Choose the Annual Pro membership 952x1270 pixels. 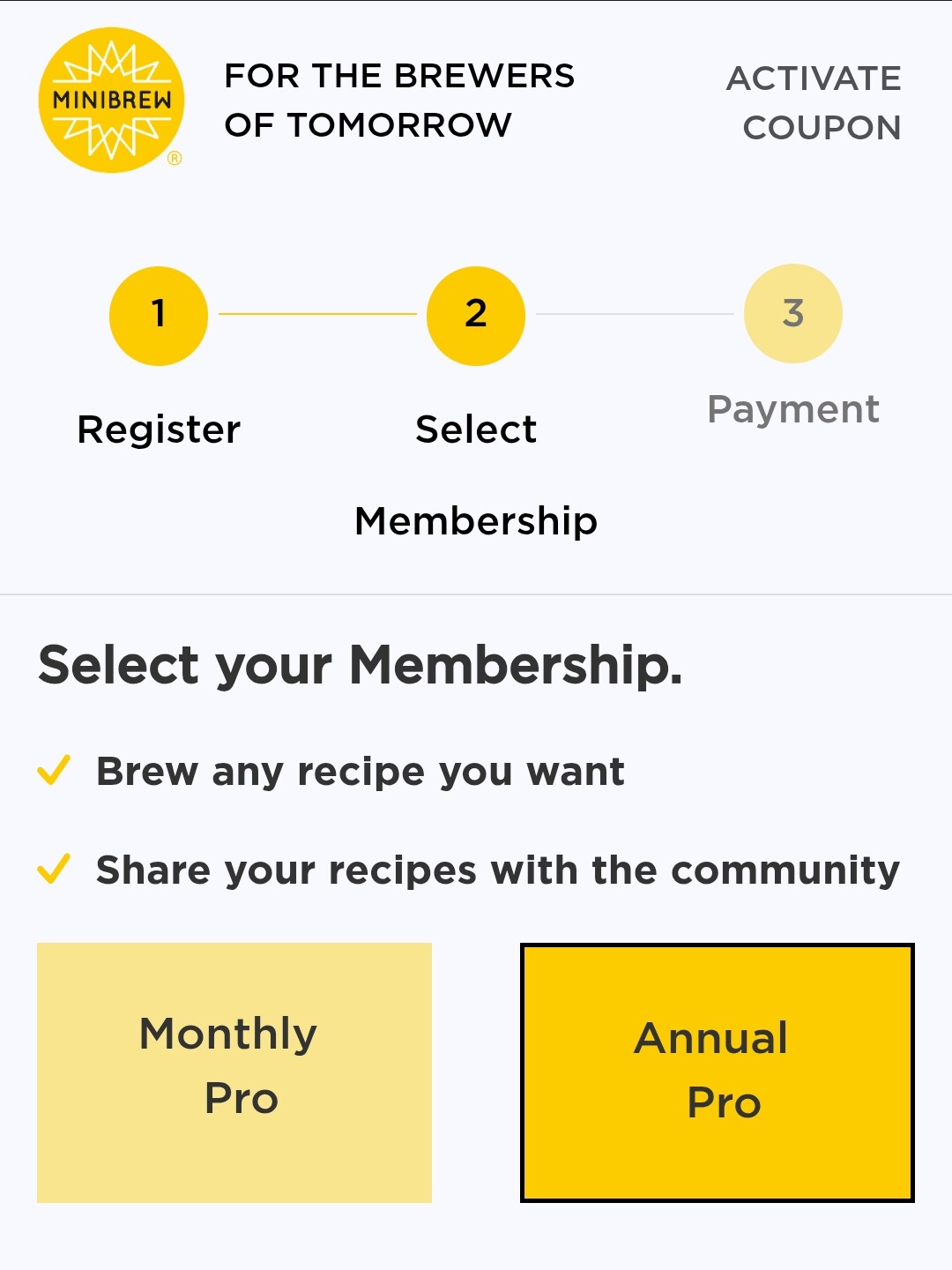coord(717,1072)
